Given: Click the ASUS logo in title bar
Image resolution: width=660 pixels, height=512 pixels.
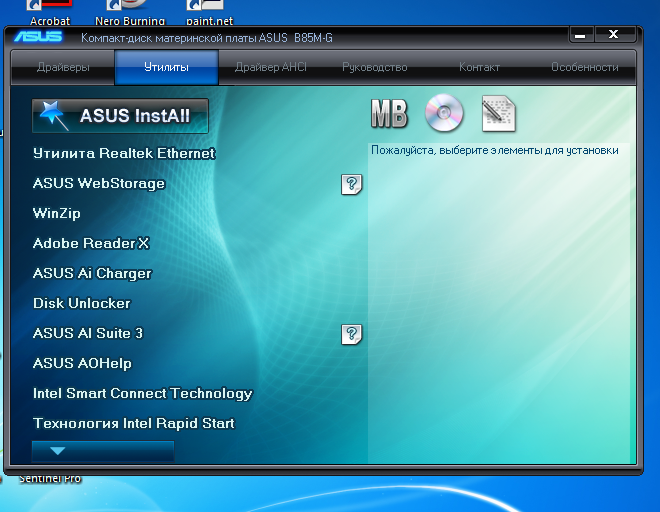Looking at the screenshot, I should click(38, 37).
